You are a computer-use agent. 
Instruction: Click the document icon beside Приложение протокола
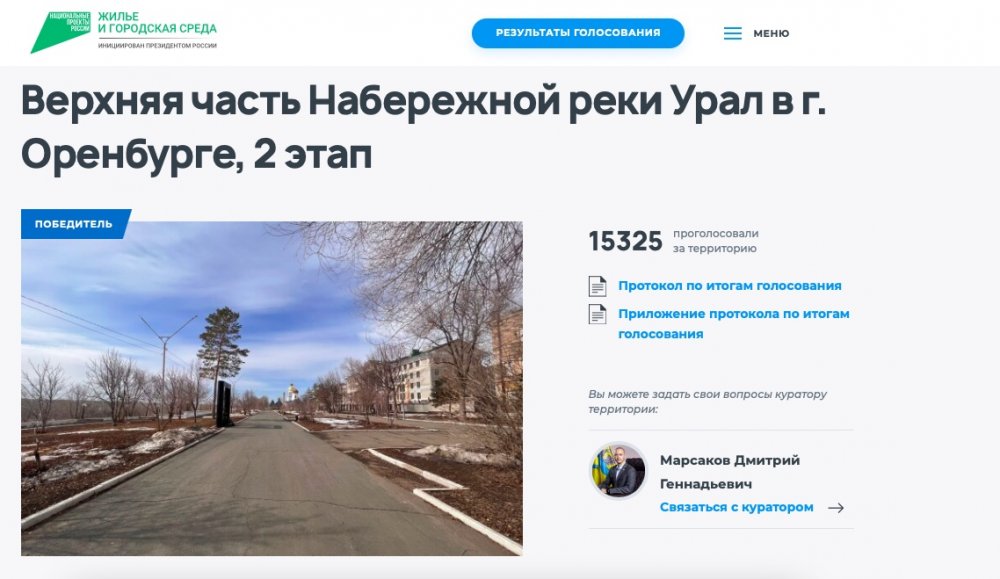click(597, 314)
